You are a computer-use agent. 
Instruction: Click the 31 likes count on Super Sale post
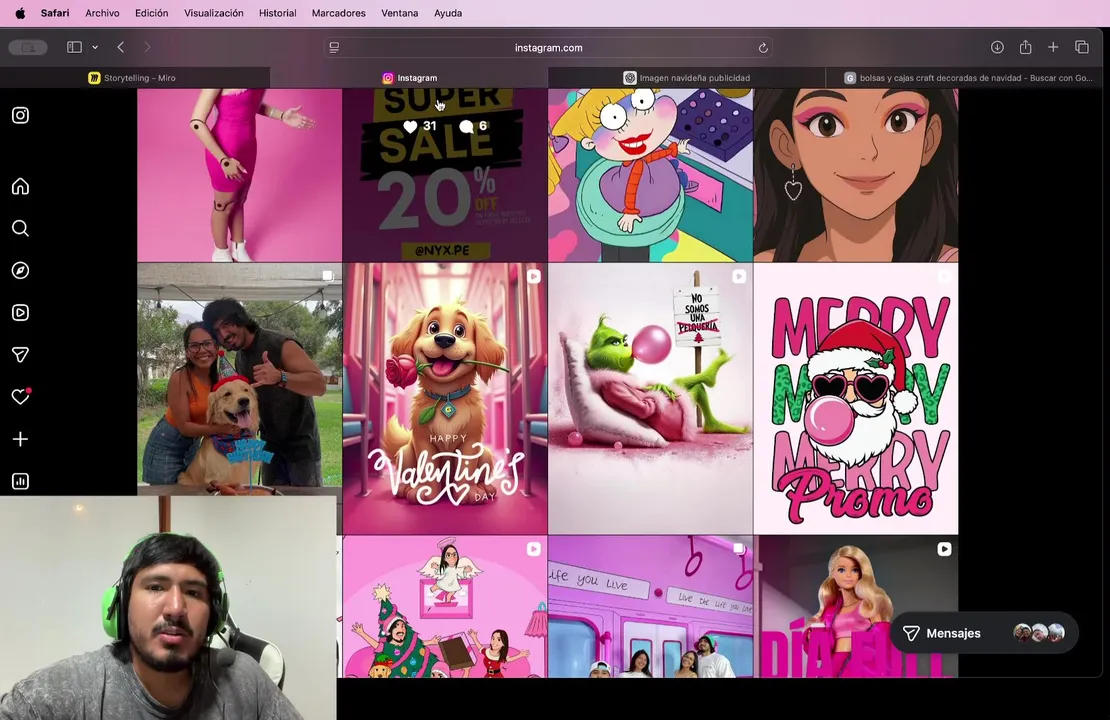[420, 126]
